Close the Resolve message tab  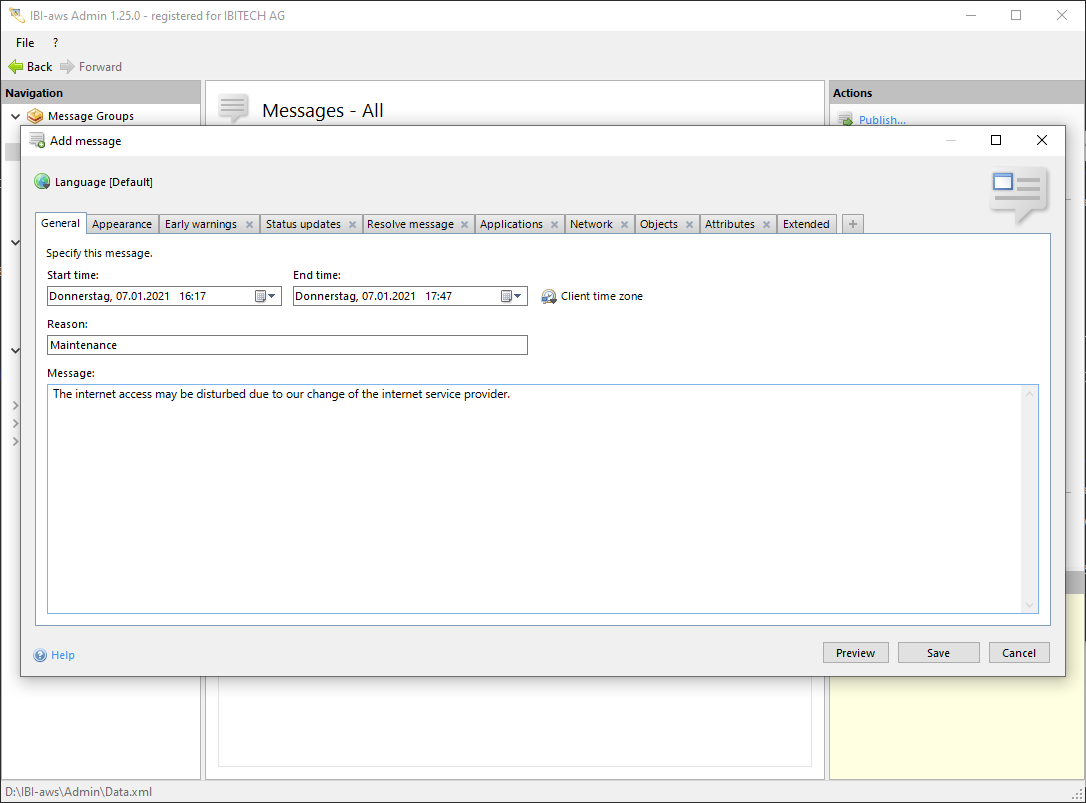(x=465, y=225)
